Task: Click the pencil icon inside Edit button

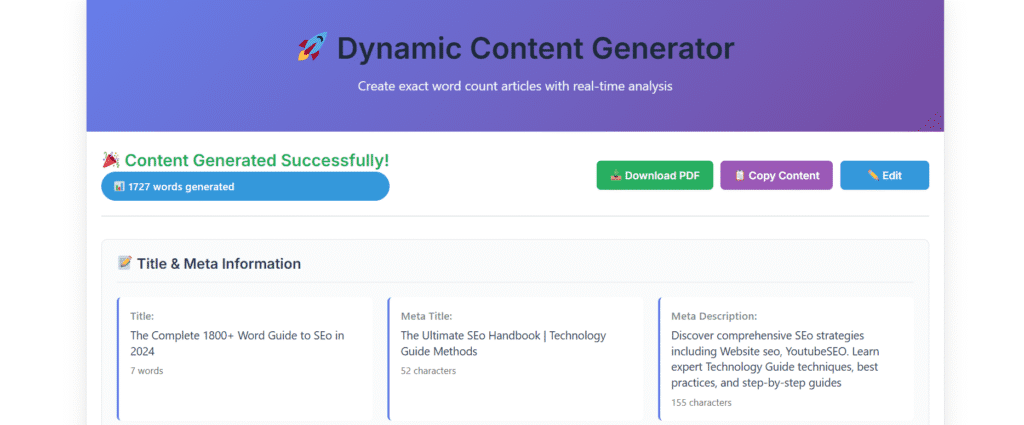Action: point(873,175)
